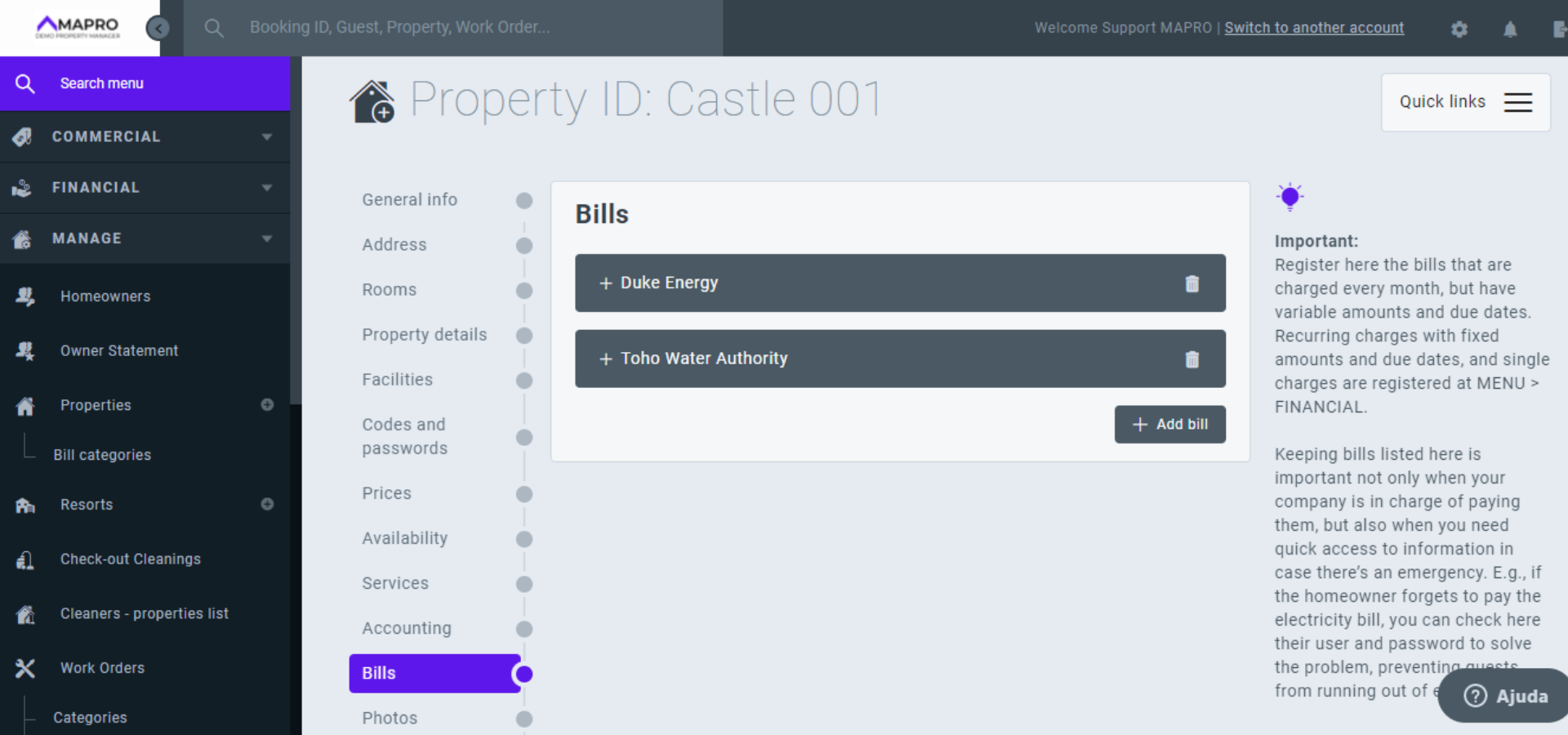
Task: Click the plus icon beside Resorts
Action: [267, 504]
